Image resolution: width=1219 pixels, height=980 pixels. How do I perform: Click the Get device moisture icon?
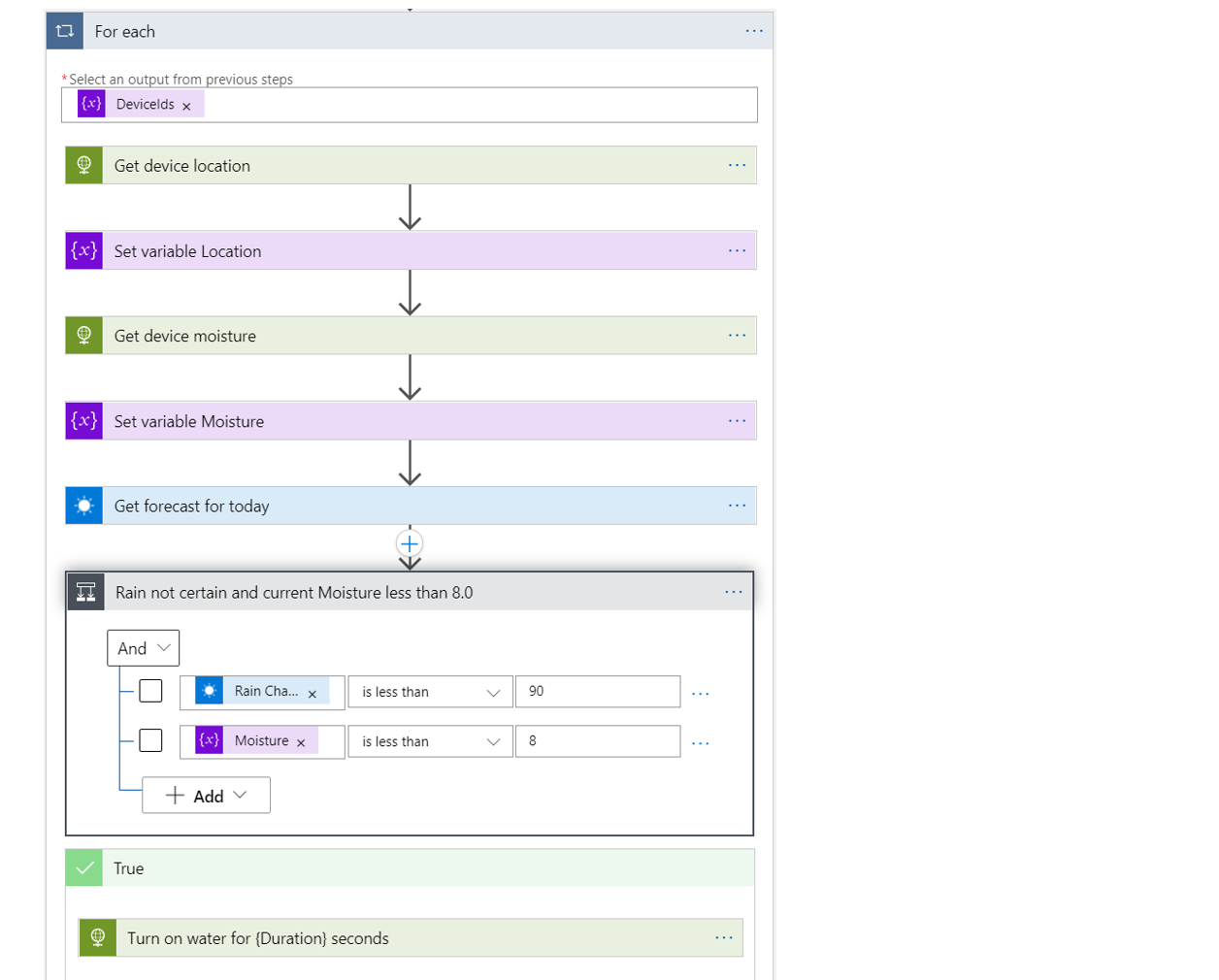[x=84, y=336]
